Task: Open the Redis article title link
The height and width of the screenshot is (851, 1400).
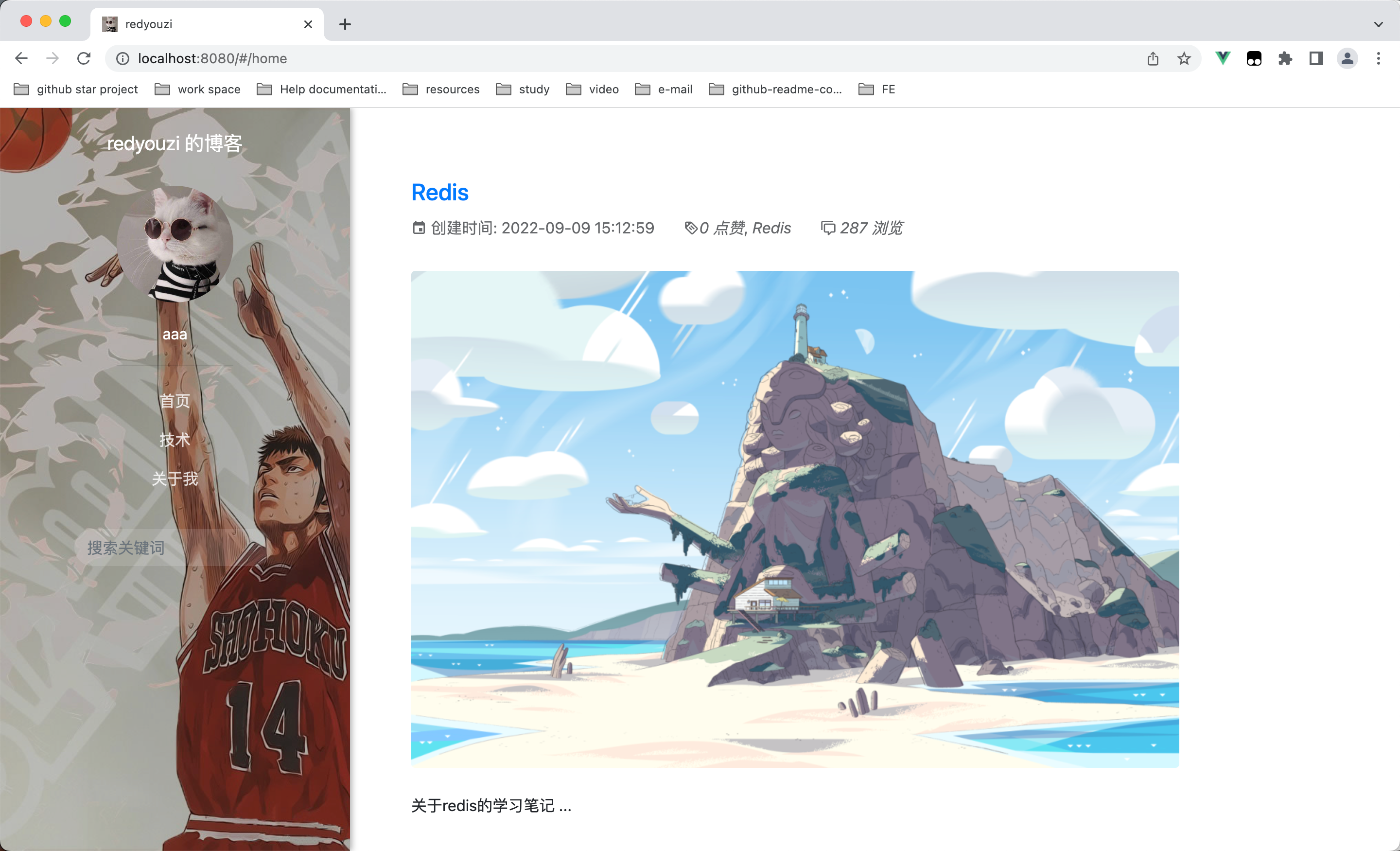Action: pyautogui.click(x=440, y=193)
